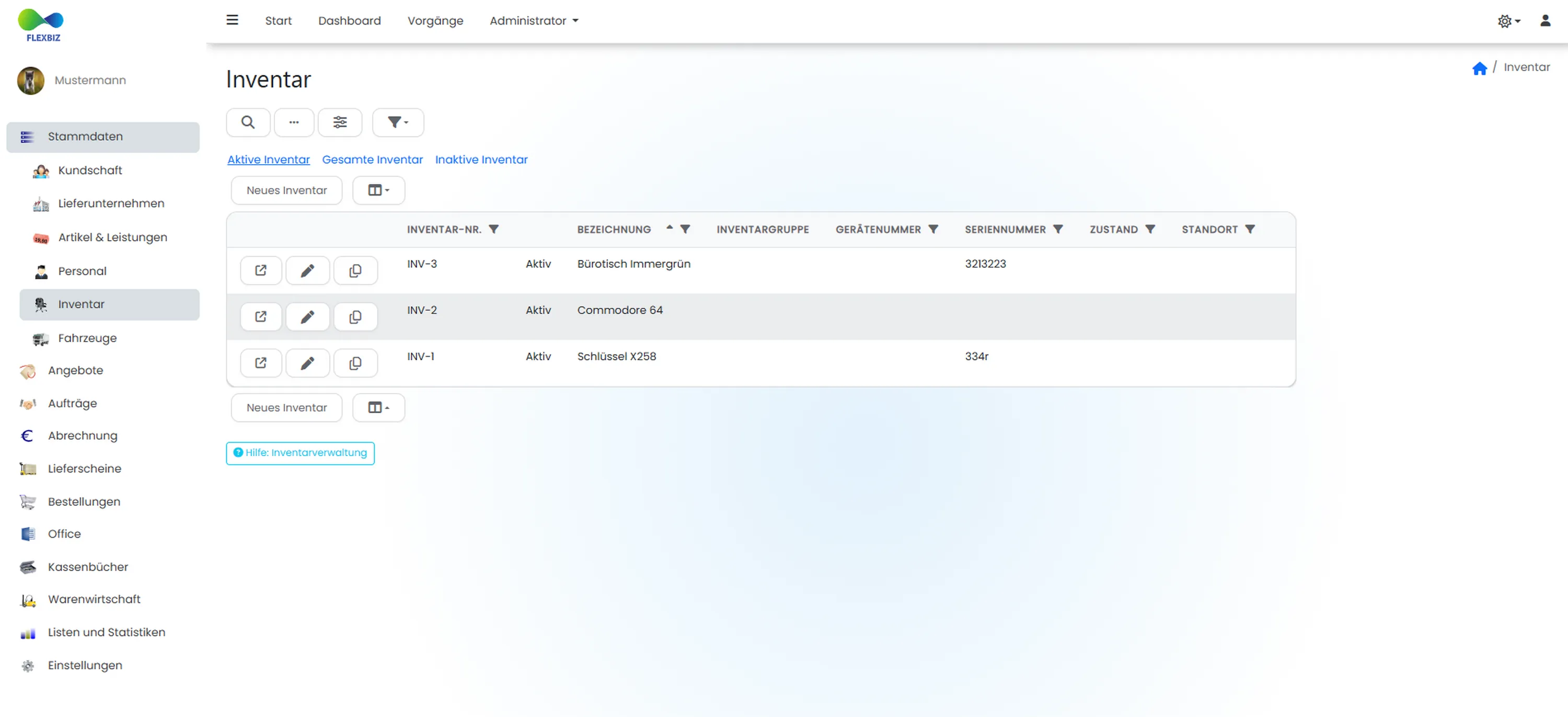
Task: Open INV-3 in new window
Action: (260, 270)
